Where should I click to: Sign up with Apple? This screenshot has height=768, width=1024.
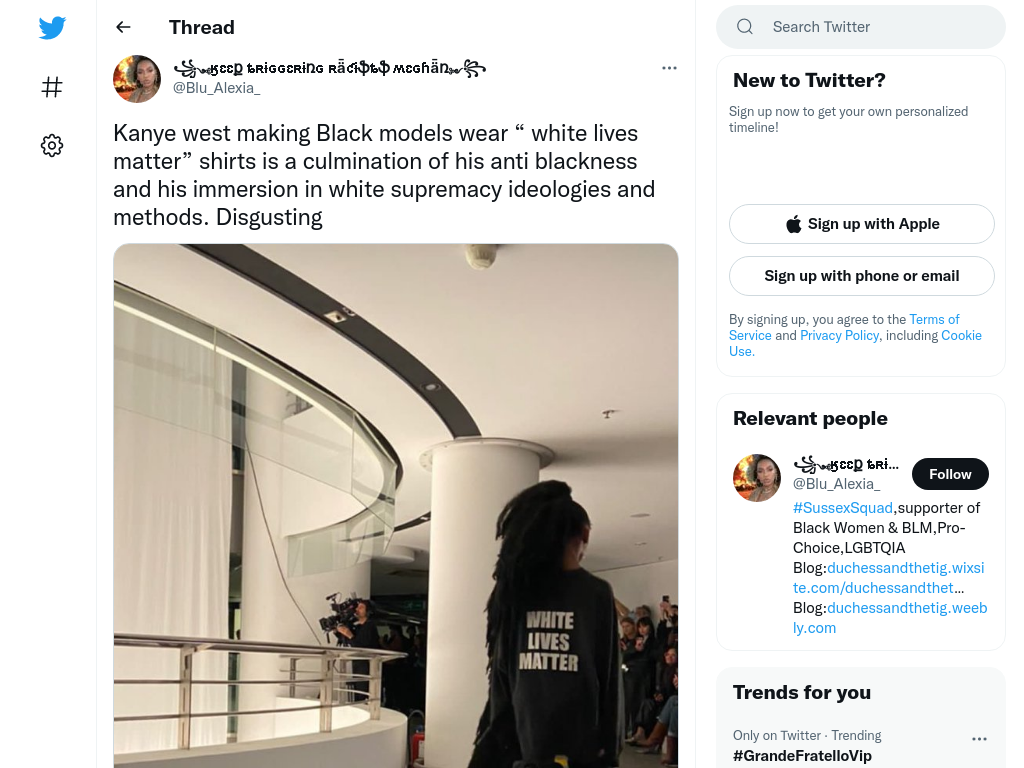[x=861, y=224]
